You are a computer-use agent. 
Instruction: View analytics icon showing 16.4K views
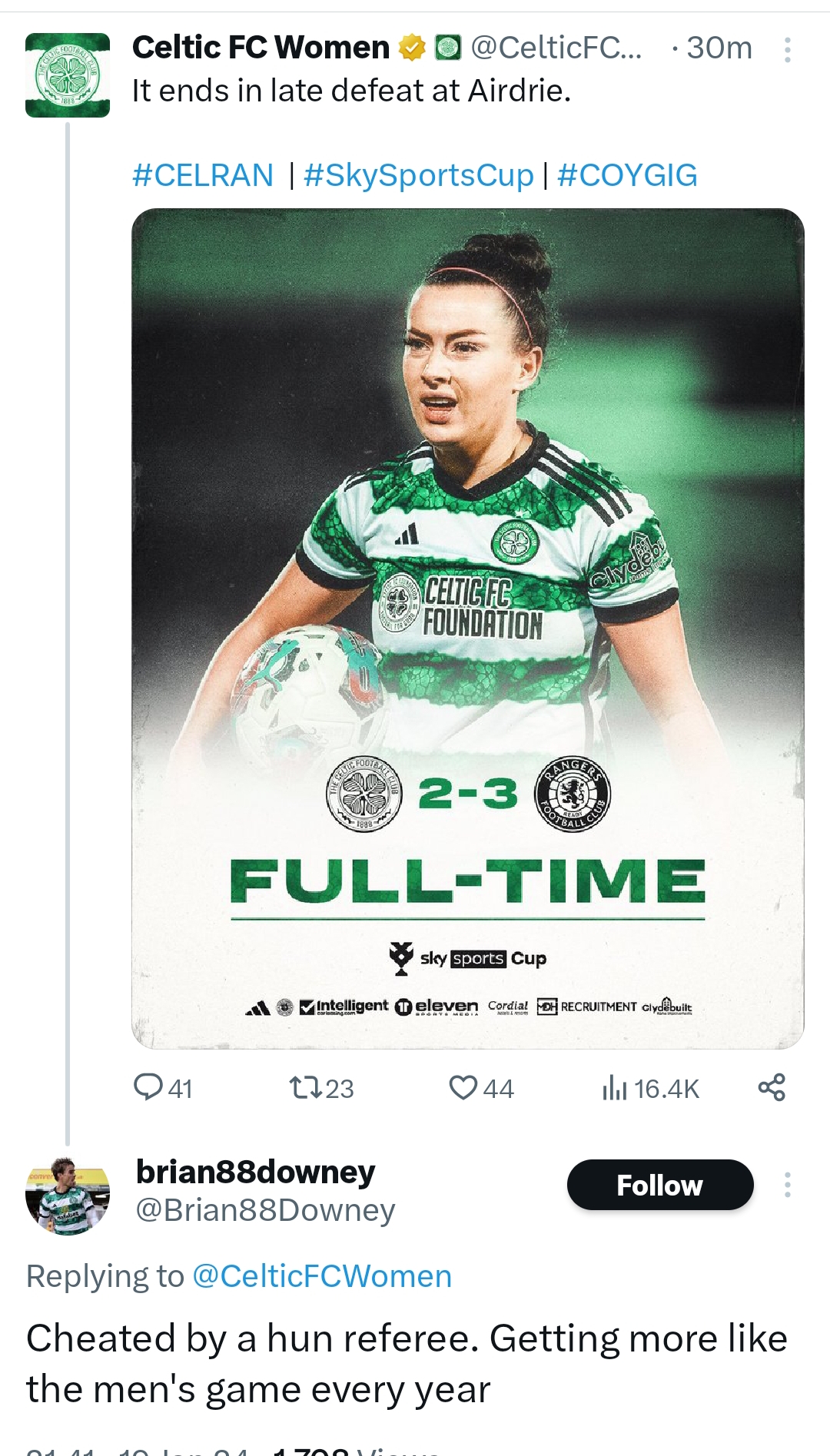click(x=615, y=1087)
